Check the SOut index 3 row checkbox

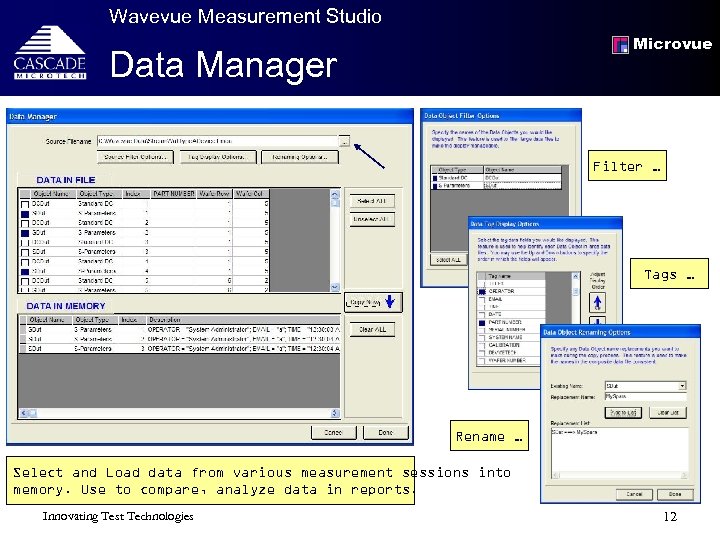(x=25, y=252)
